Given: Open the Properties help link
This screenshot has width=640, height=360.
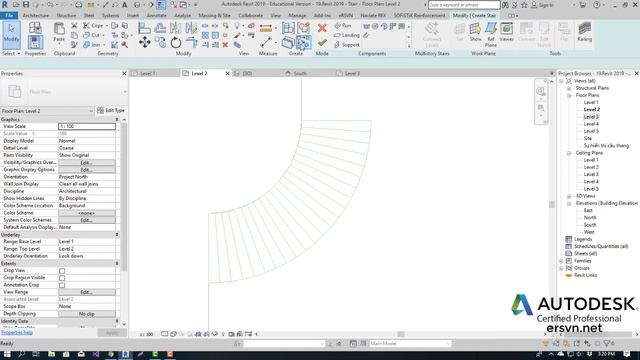Looking at the screenshot, I should (x=17, y=332).
